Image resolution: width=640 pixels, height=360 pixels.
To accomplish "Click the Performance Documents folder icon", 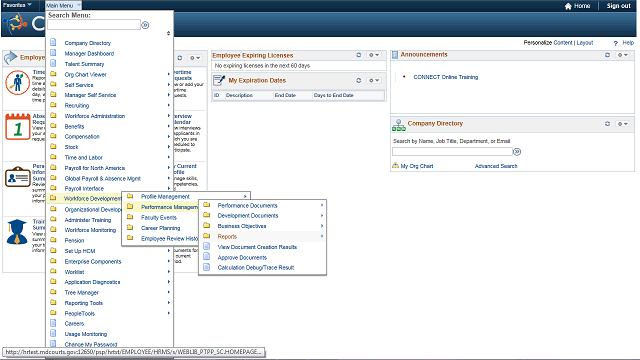I will 207,204.
